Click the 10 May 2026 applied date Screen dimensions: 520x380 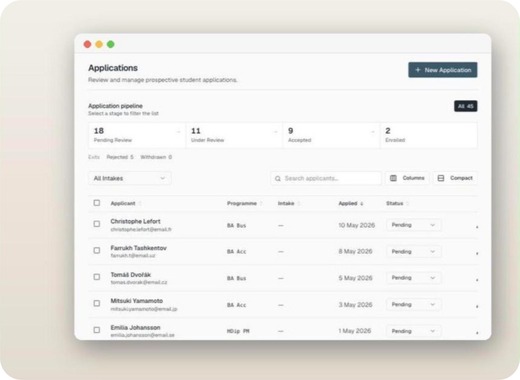click(x=357, y=225)
